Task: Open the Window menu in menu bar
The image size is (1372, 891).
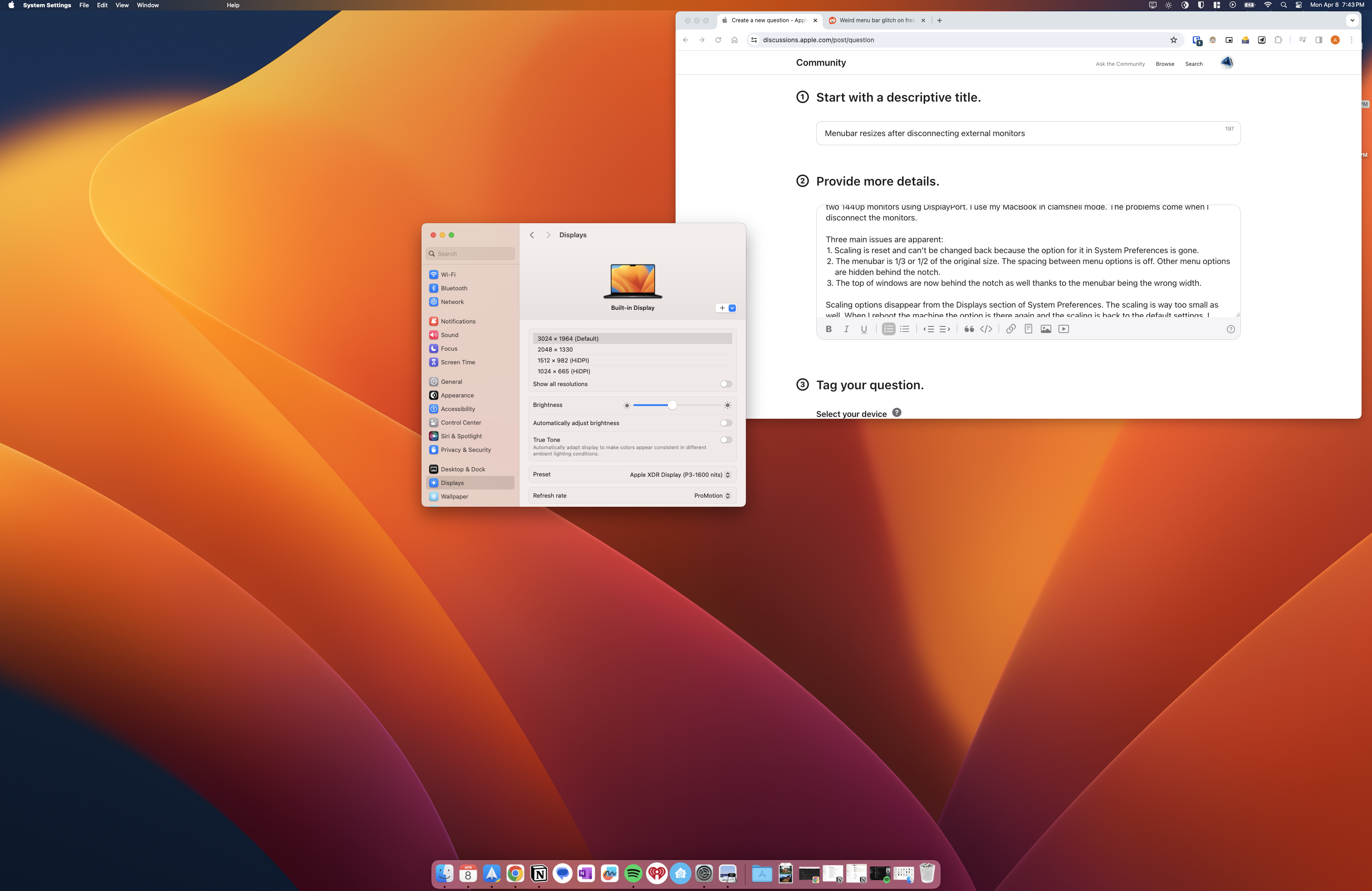Action: pos(147,5)
